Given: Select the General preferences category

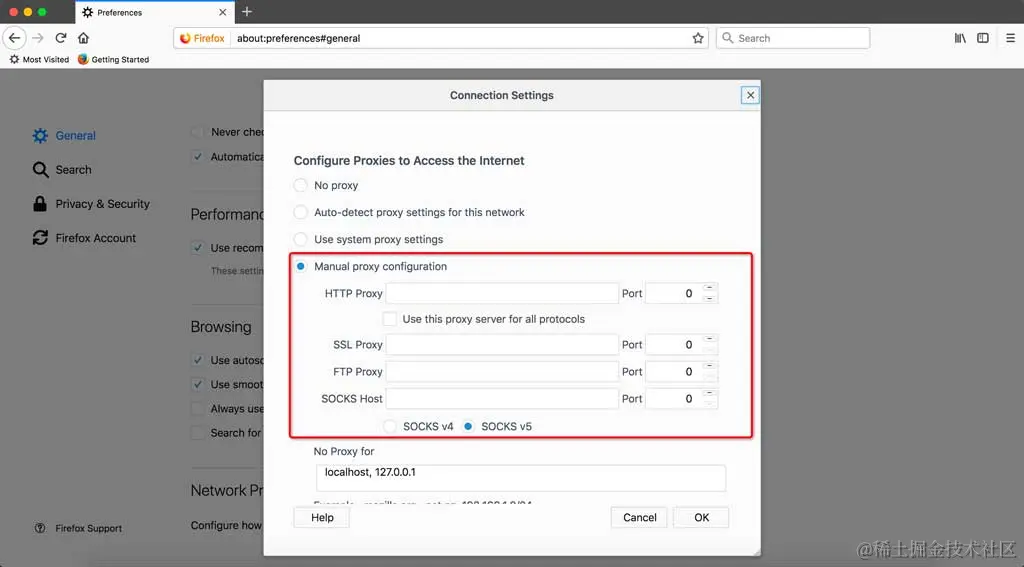Looking at the screenshot, I should 64,136.
